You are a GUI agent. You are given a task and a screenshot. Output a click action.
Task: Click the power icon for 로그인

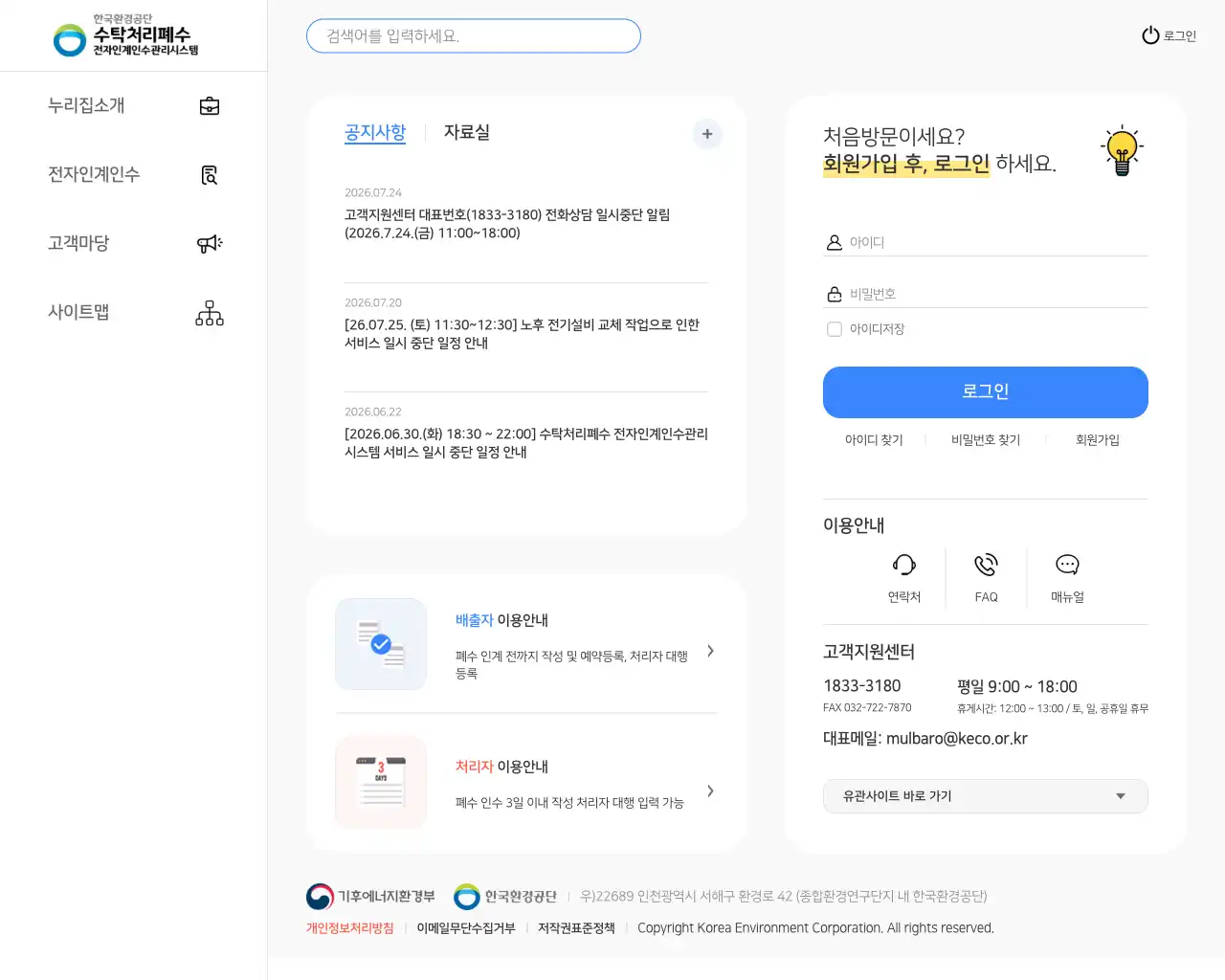1150,35
